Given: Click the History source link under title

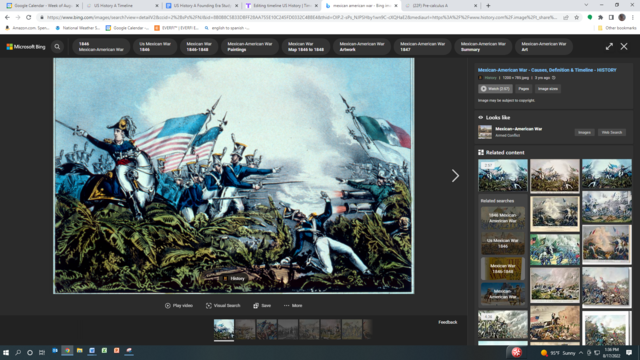Looking at the screenshot, I should coord(490,78).
